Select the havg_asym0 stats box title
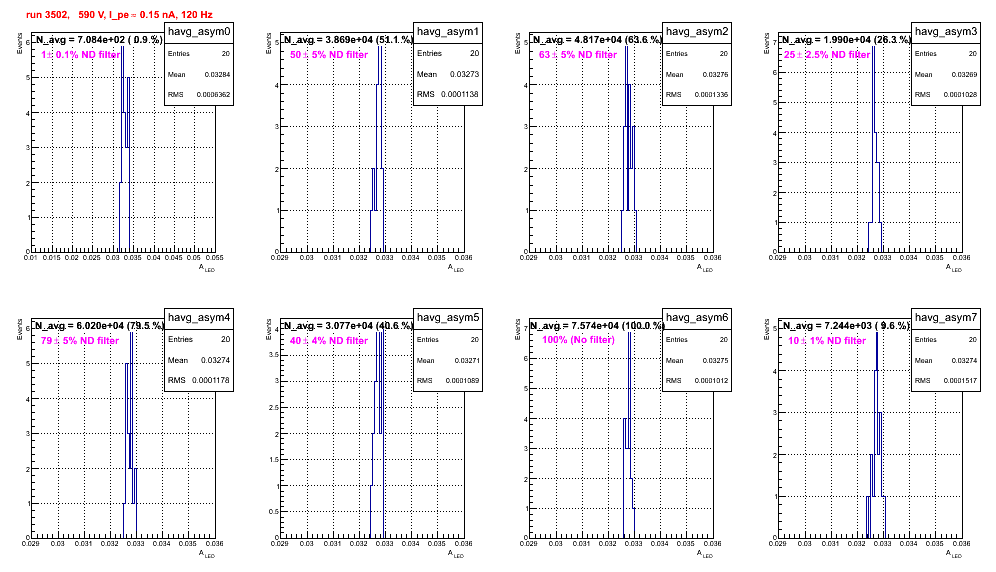The height and width of the screenshot is (572, 996). tap(199, 31)
